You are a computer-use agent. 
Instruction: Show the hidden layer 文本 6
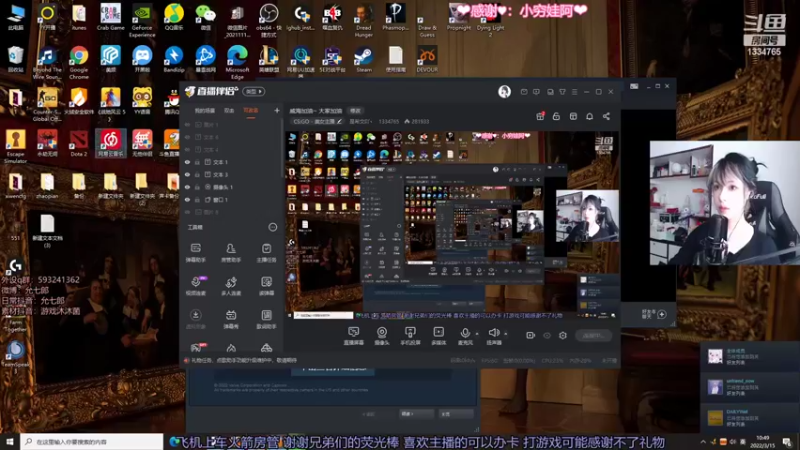pos(187,137)
